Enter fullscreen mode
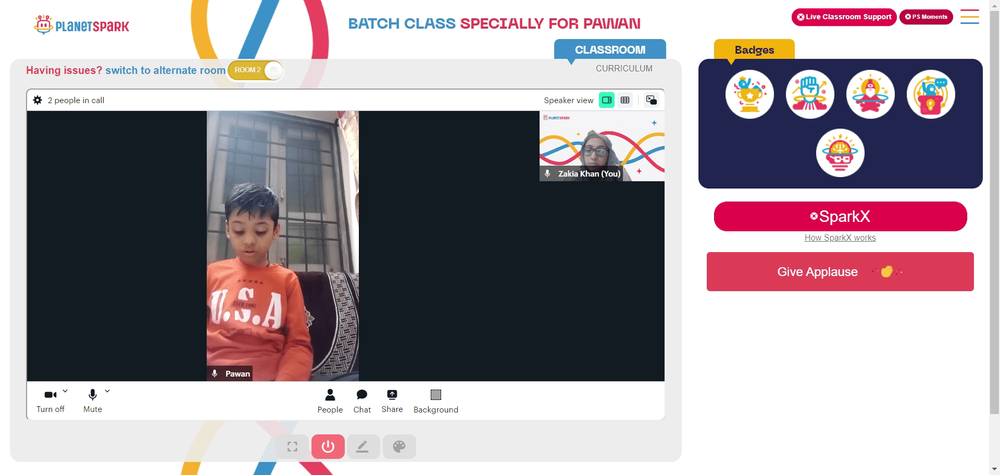This screenshot has height=475, width=1000. click(292, 447)
